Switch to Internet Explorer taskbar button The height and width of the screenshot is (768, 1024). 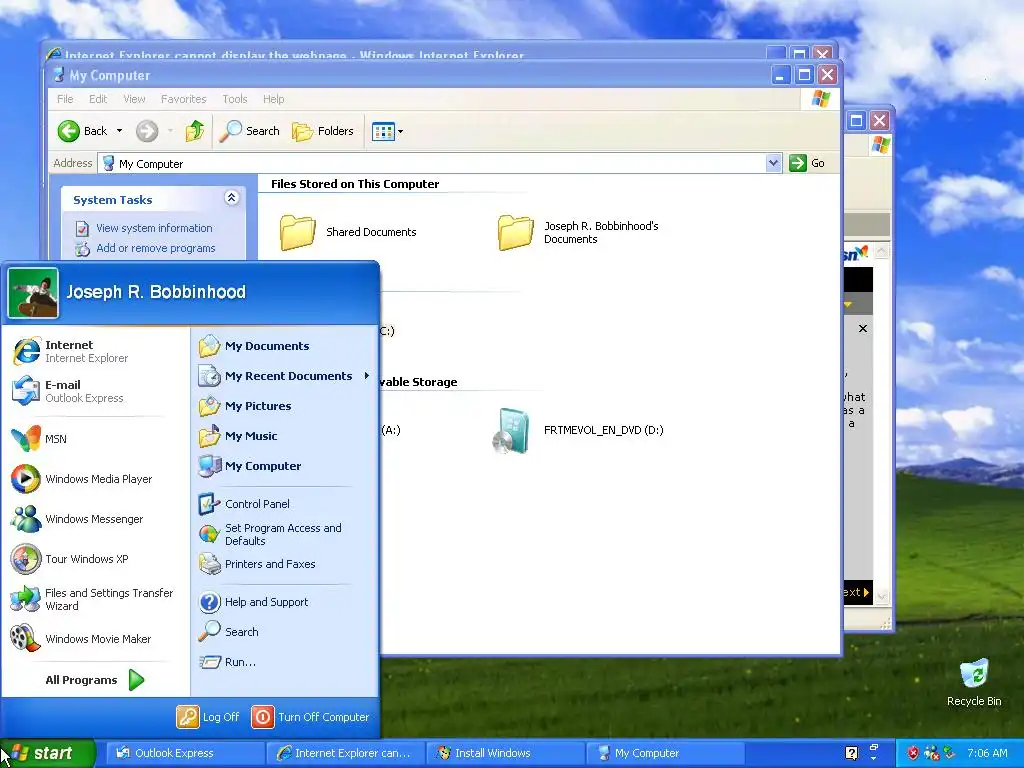[345, 753]
